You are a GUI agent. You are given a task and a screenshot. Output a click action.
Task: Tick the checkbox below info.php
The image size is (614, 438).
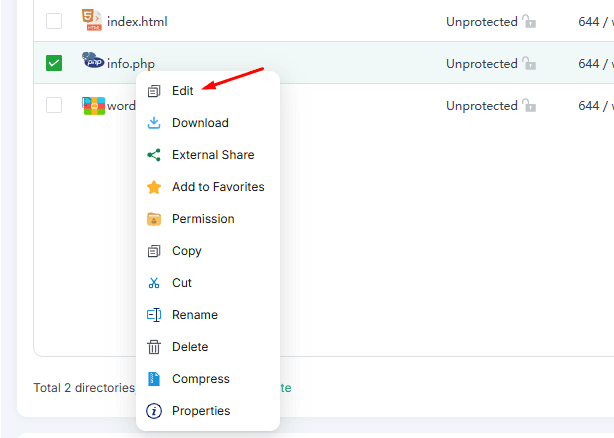coord(54,105)
